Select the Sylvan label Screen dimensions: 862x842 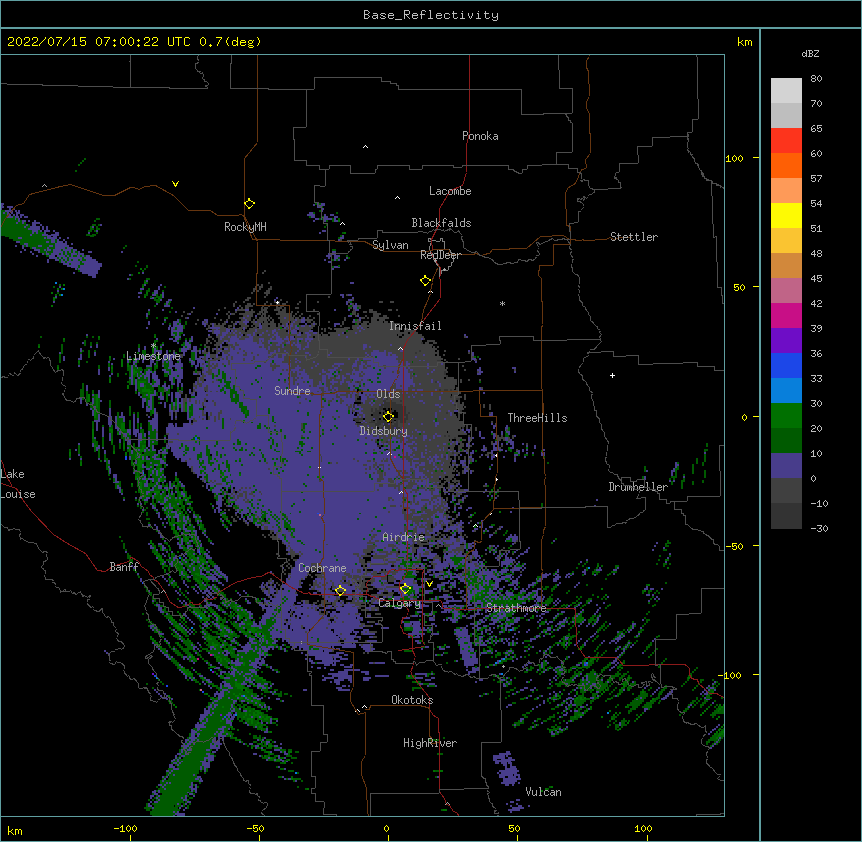(390, 245)
